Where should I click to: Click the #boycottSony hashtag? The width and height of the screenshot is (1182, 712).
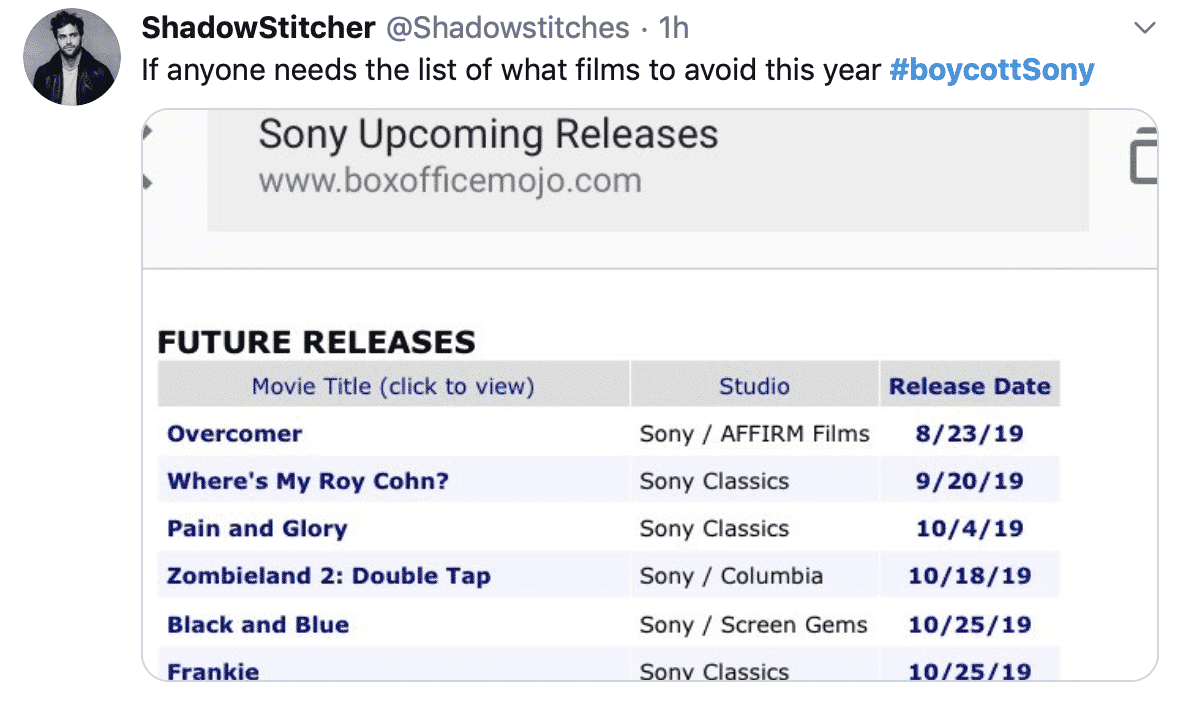click(991, 70)
